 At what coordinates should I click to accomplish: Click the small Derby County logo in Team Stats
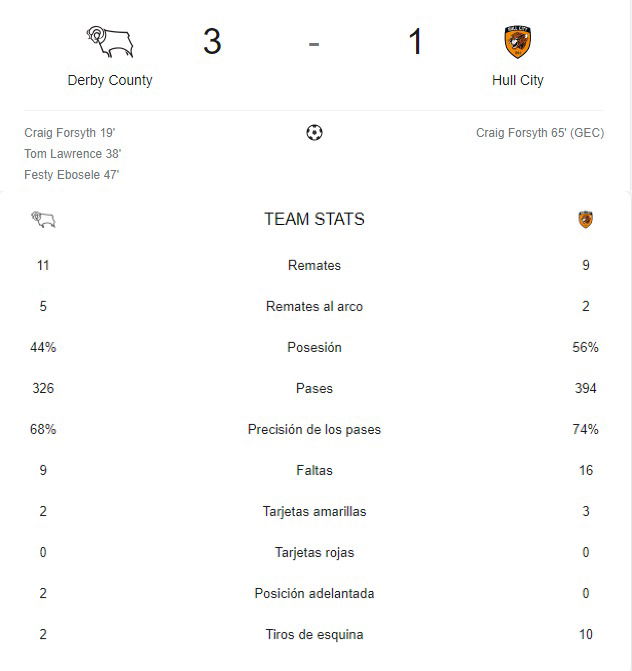coord(44,220)
